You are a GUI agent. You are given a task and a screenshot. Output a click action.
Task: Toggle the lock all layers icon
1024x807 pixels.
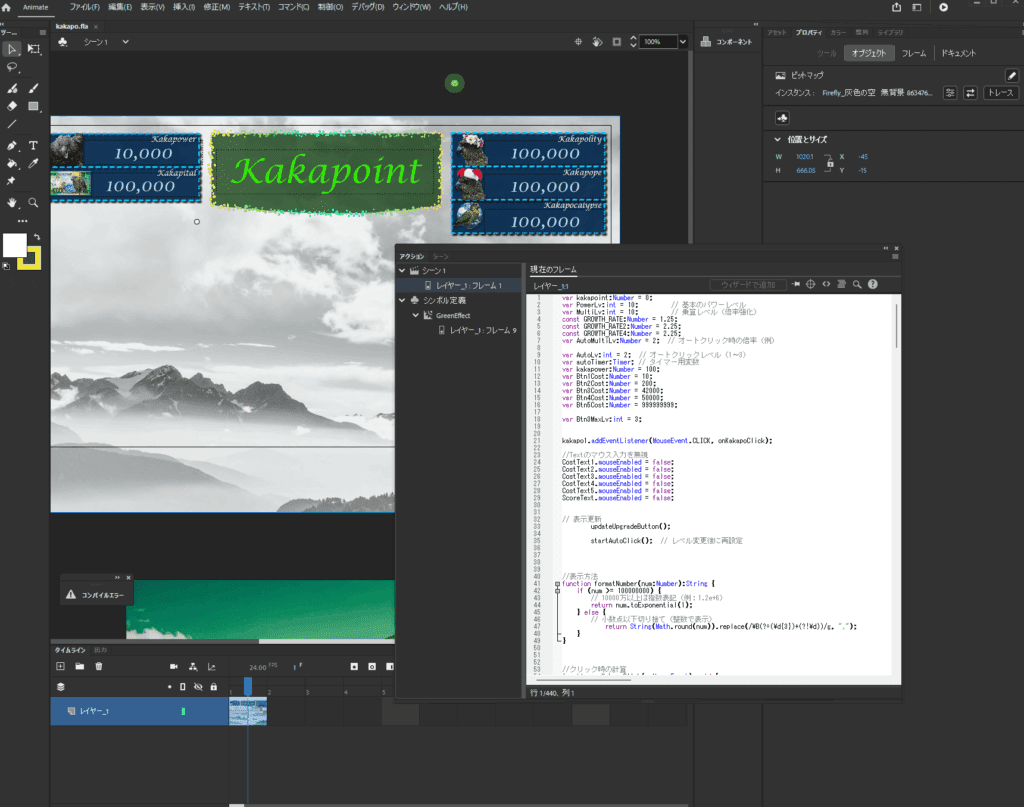(213, 687)
